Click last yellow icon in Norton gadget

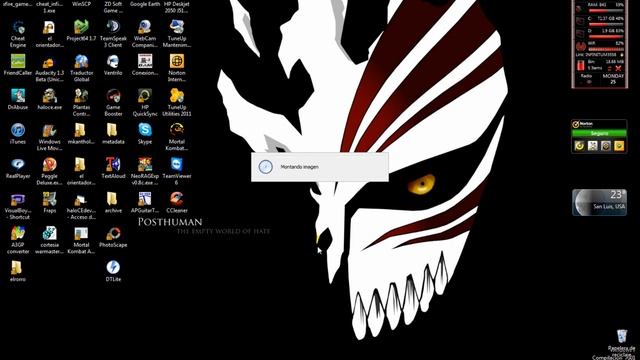pyautogui.click(x=619, y=145)
